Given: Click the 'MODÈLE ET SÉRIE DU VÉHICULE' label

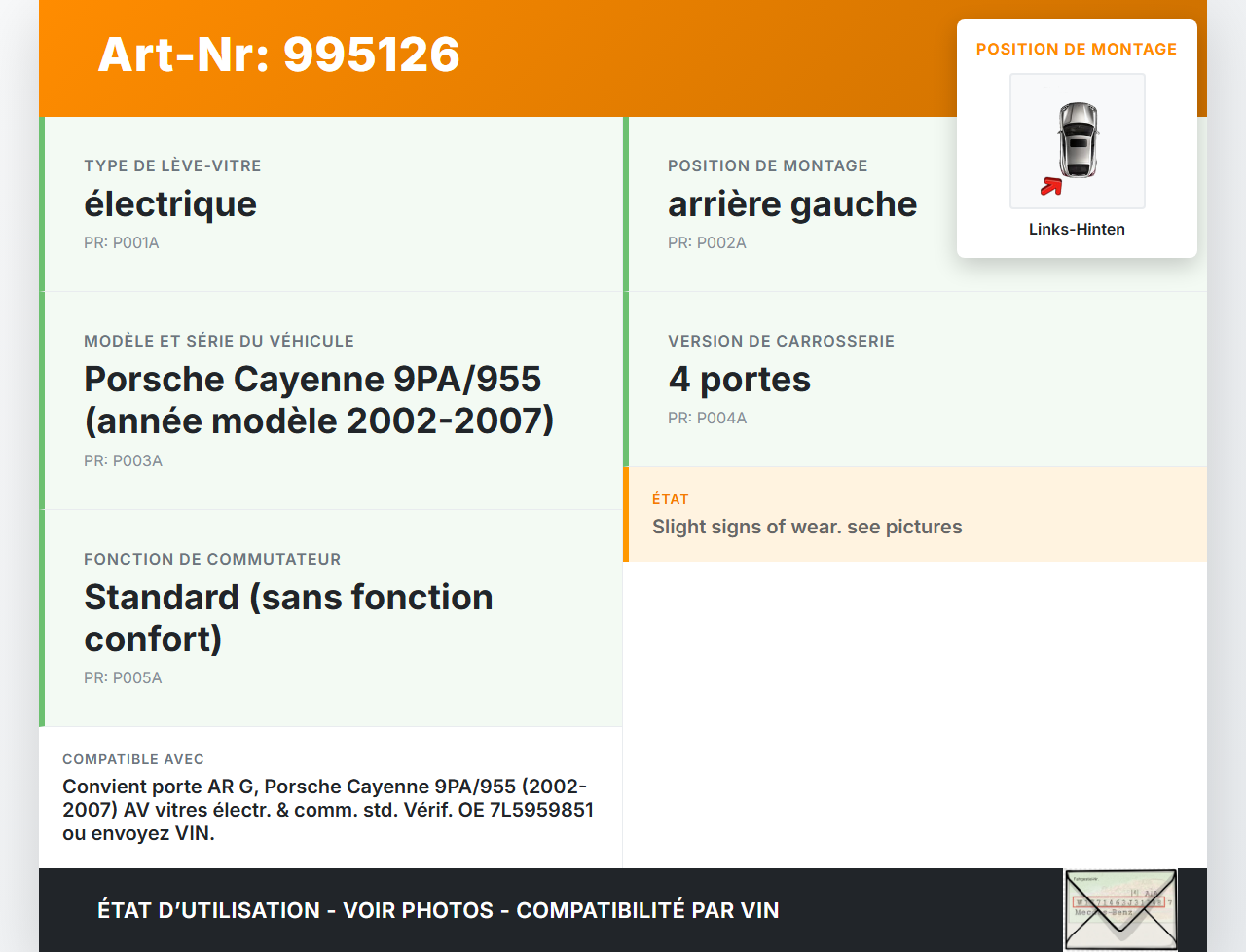Looking at the screenshot, I should (x=219, y=342).
